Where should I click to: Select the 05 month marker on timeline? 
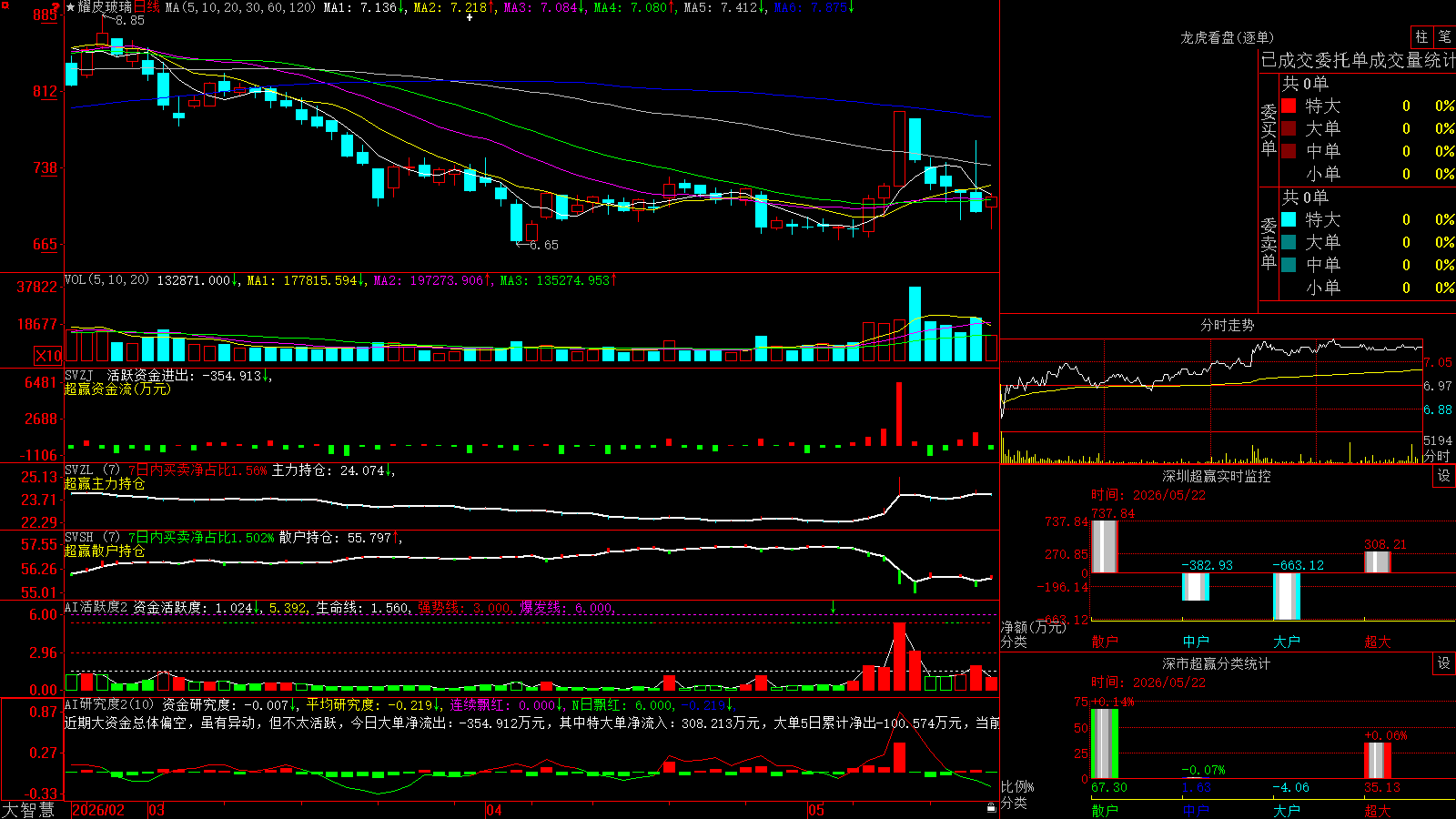coord(816,810)
